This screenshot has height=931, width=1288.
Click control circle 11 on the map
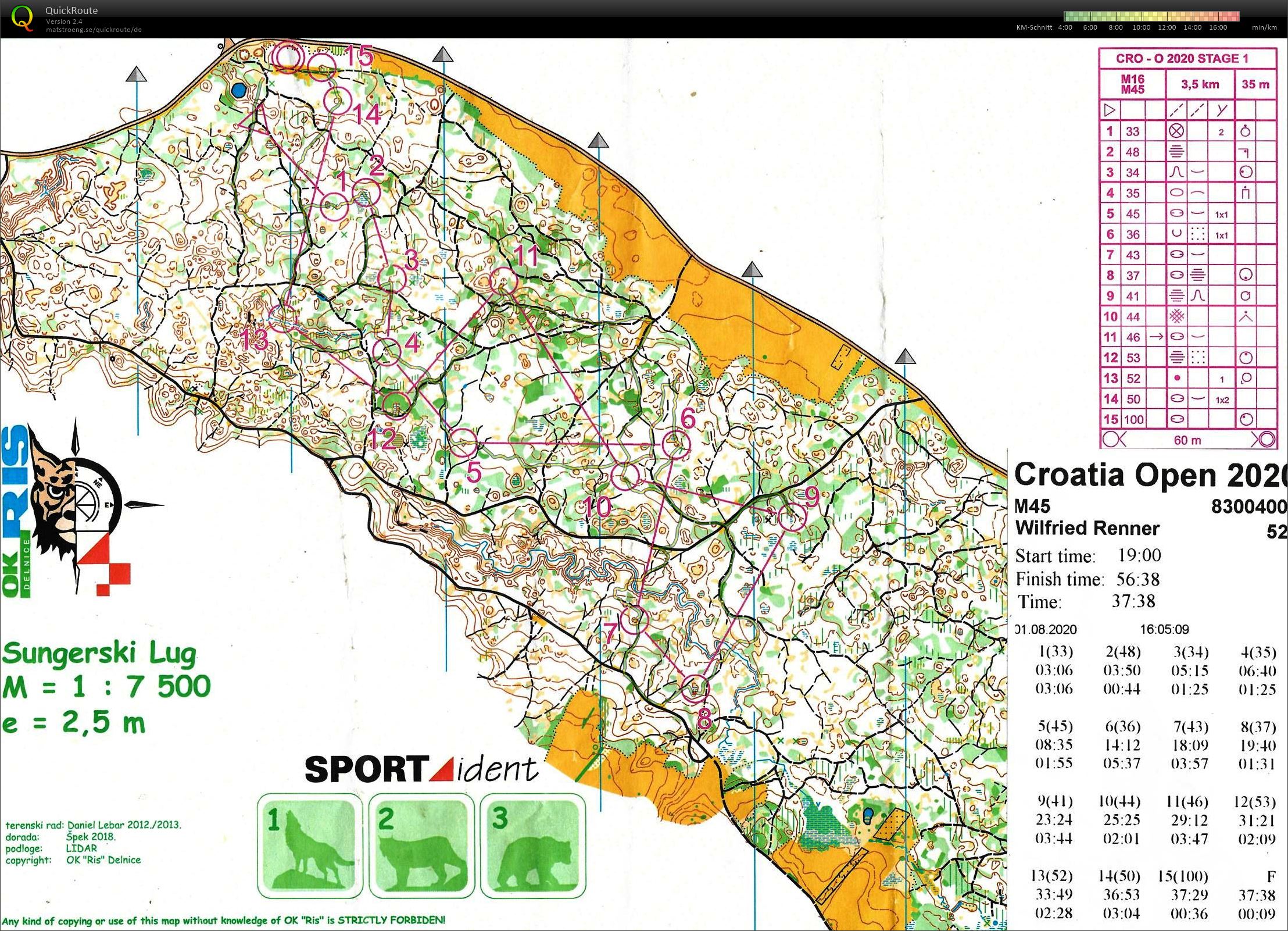coord(503,282)
